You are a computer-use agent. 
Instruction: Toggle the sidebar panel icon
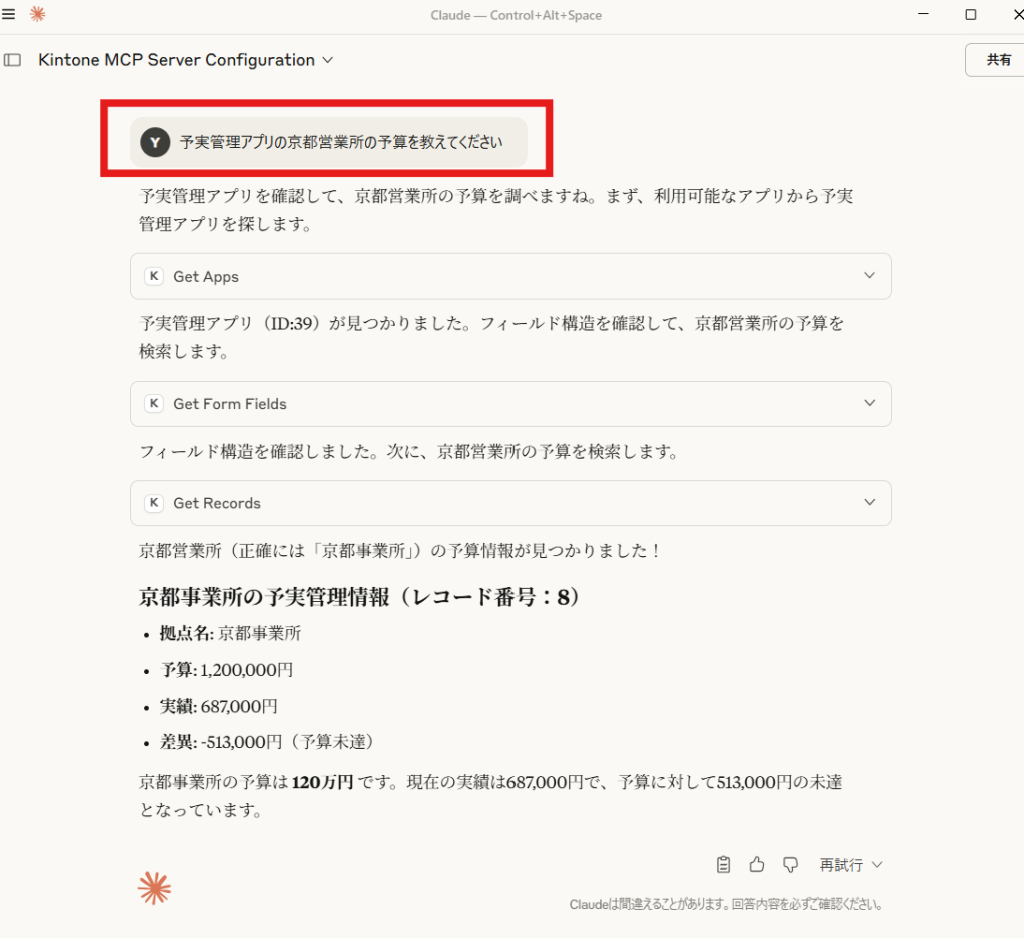click(x=12, y=60)
